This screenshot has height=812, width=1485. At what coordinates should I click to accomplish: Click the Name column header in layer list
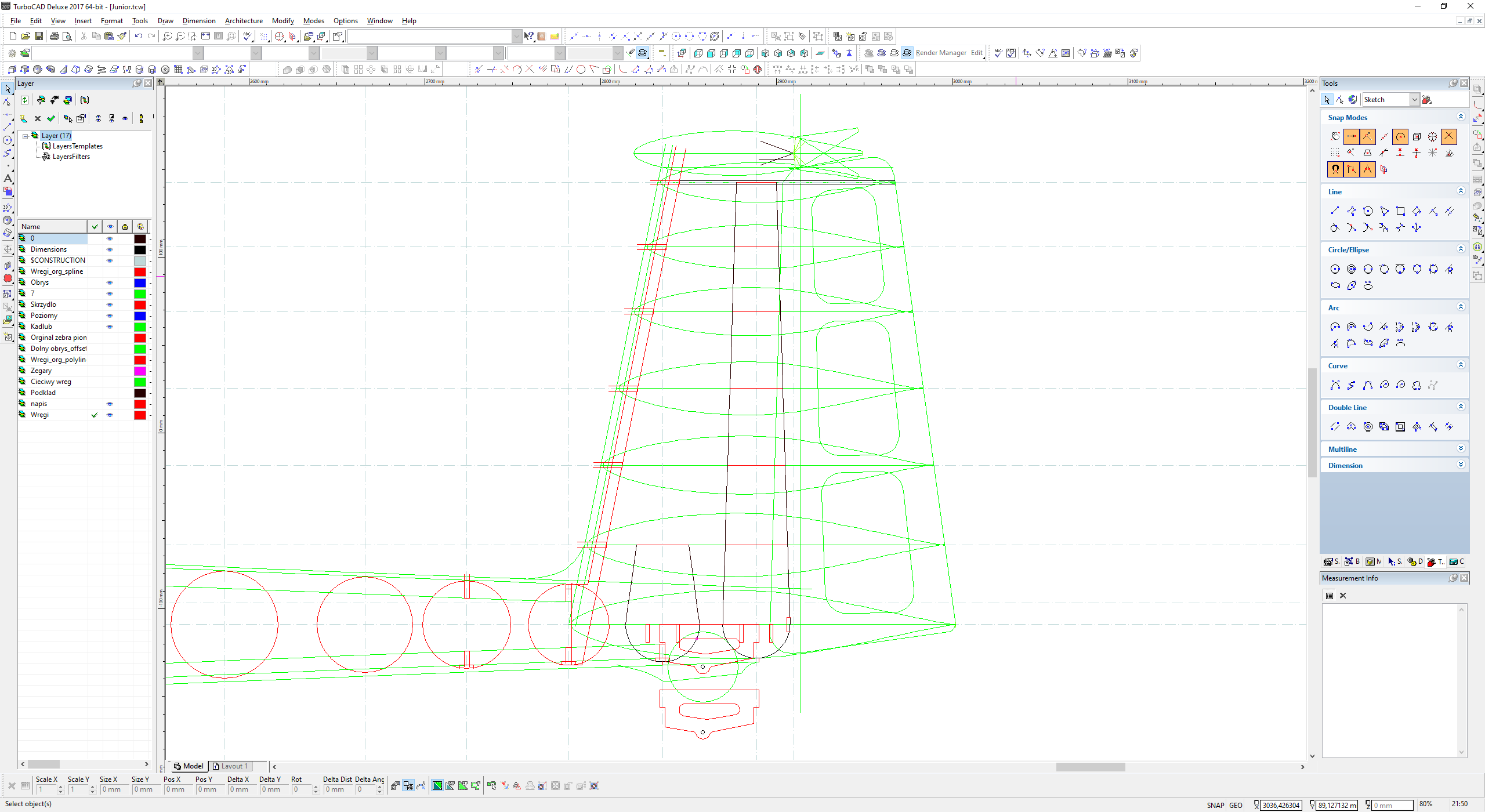pyautogui.click(x=52, y=227)
